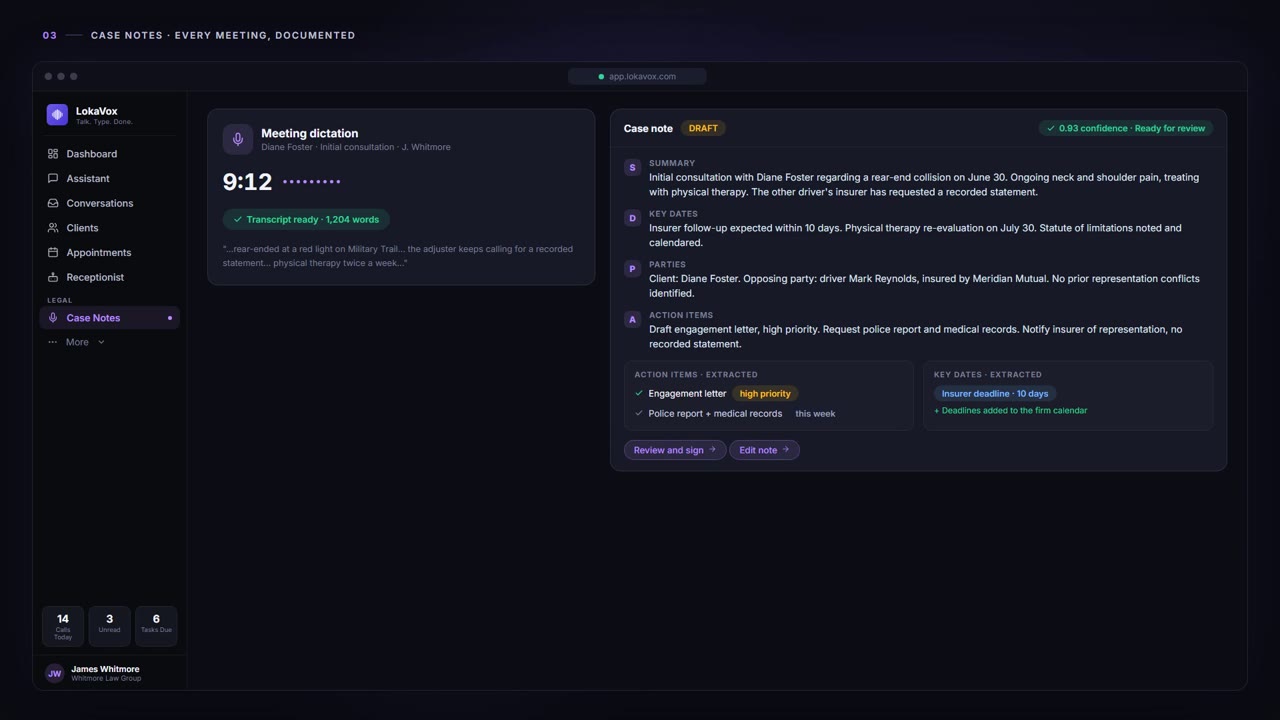Toggle the Engagement letter checkmark
1280x720 pixels.
639,393
